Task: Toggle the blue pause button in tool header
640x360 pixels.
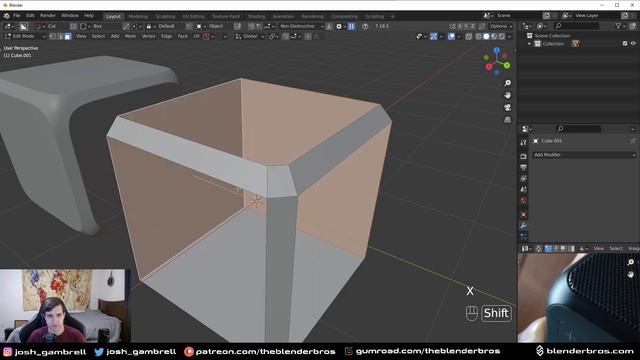Action: click(x=351, y=26)
